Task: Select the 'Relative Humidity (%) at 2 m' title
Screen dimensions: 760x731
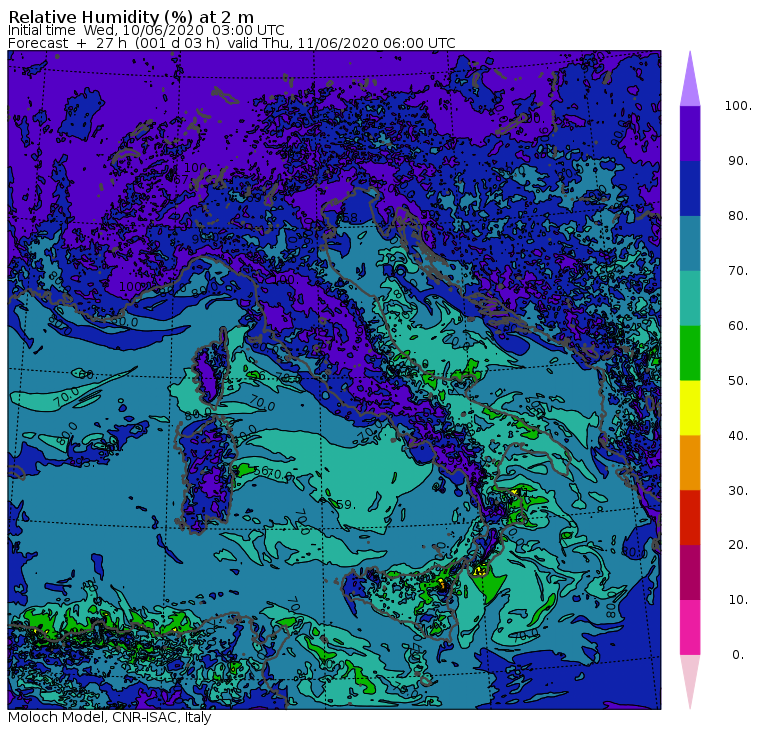Action: (x=131, y=17)
